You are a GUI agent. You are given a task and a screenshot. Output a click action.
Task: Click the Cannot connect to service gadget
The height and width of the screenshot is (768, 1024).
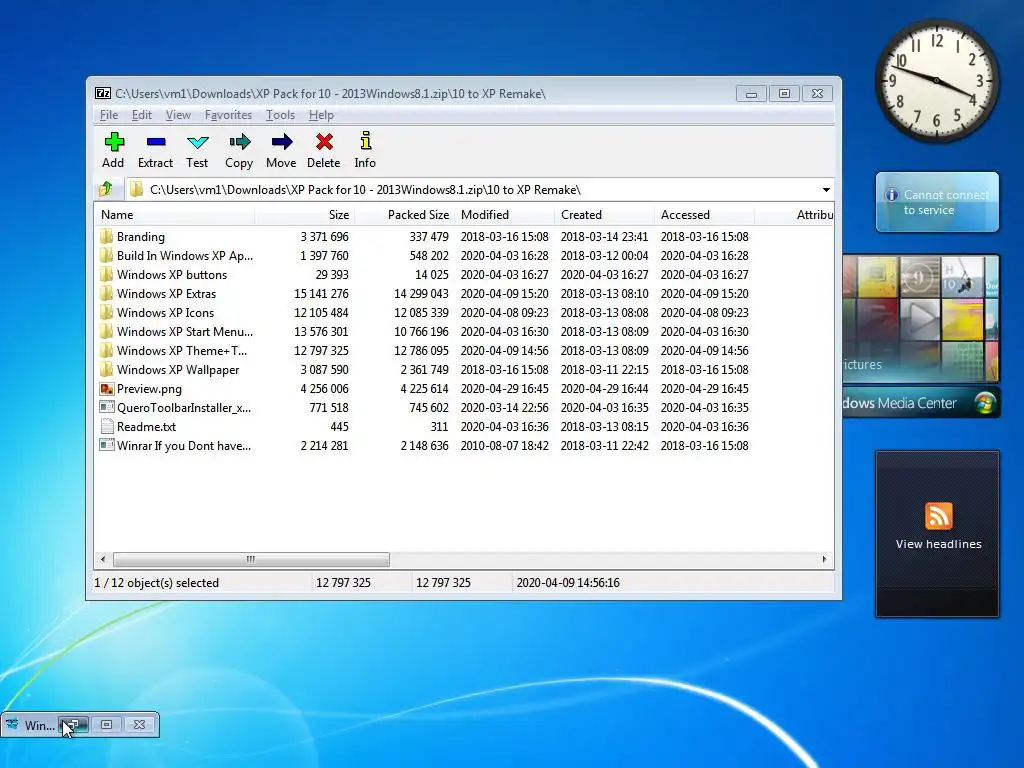pyautogui.click(x=937, y=202)
